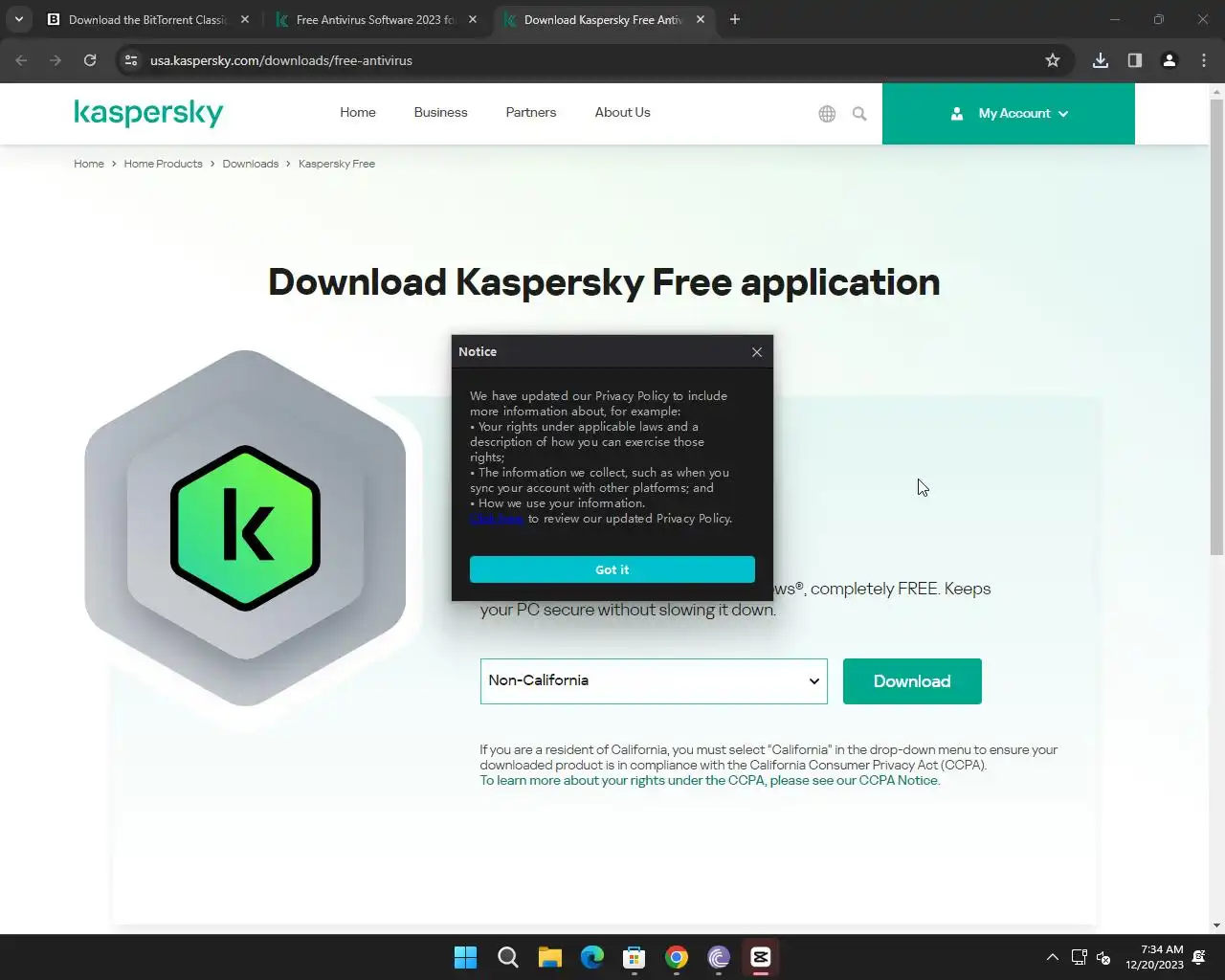Click the green Download button

(x=912, y=681)
